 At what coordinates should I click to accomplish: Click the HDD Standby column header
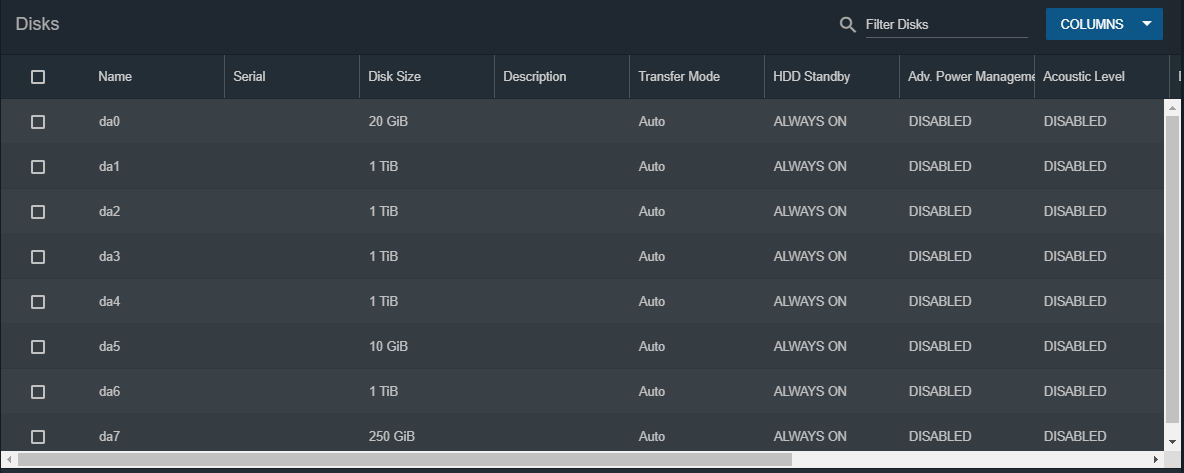[812, 76]
